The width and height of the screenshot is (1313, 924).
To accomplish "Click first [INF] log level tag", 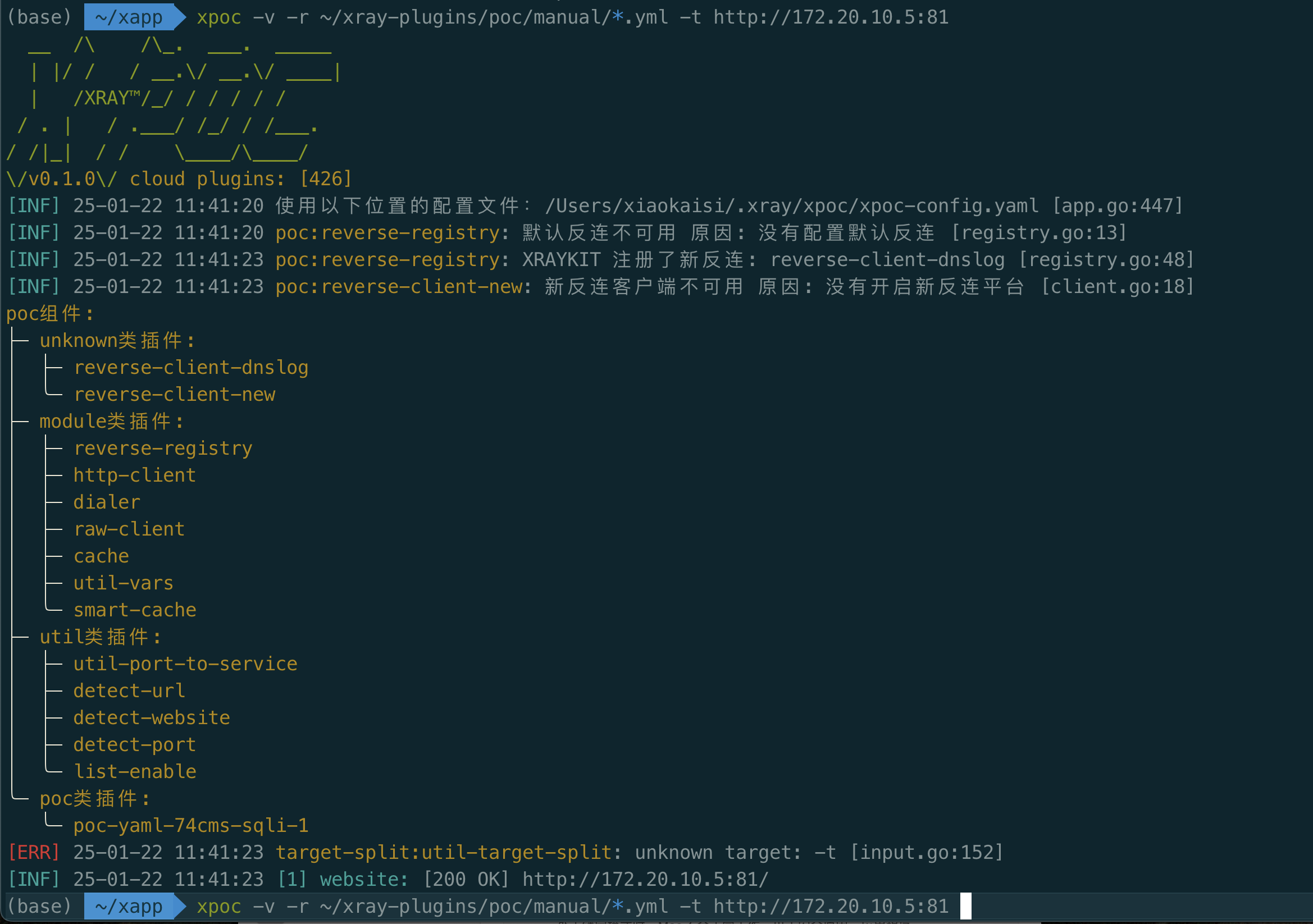I will [34, 206].
